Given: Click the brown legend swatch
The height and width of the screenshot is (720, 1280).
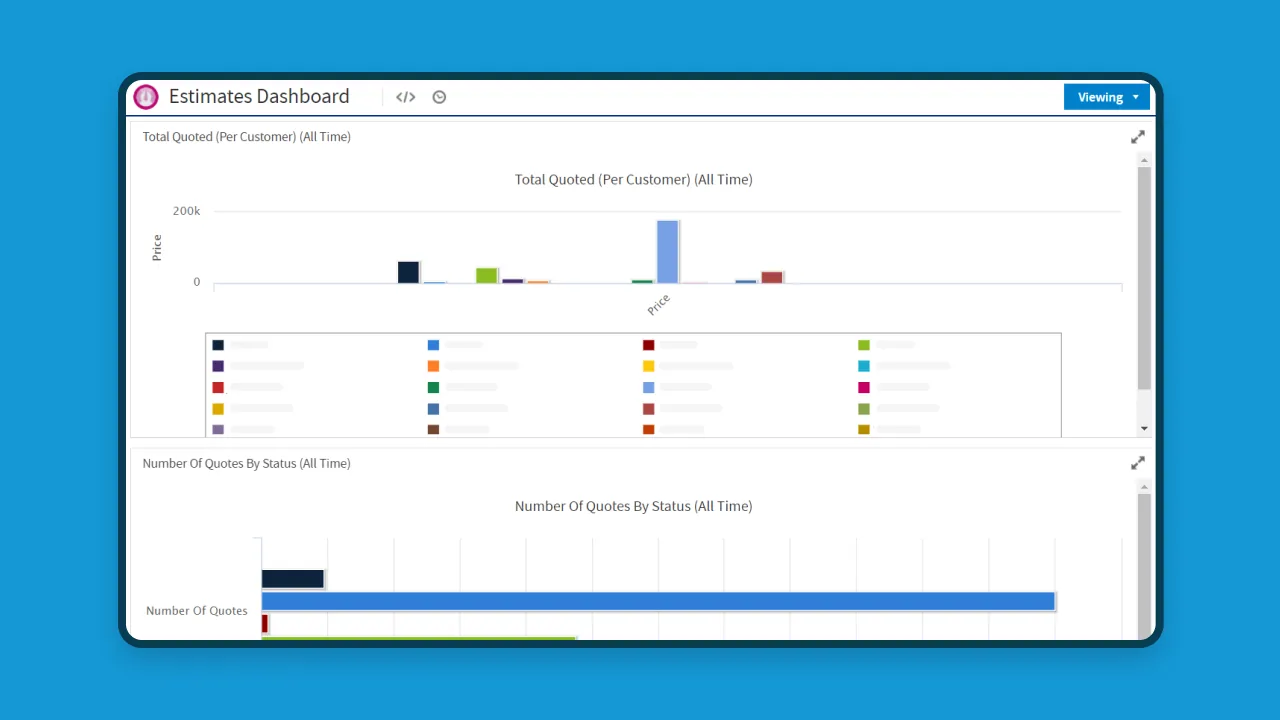Looking at the screenshot, I should (x=433, y=429).
